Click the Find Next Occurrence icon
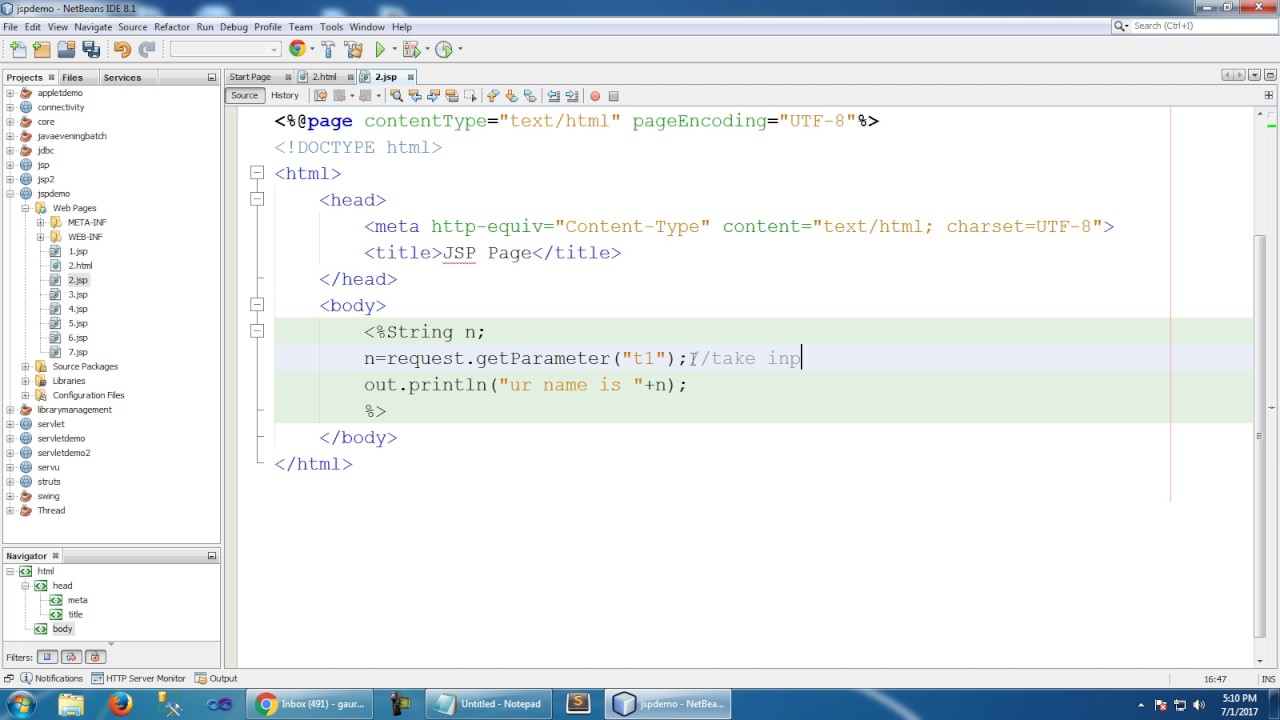Image resolution: width=1280 pixels, height=720 pixels. (x=433, y=96)
